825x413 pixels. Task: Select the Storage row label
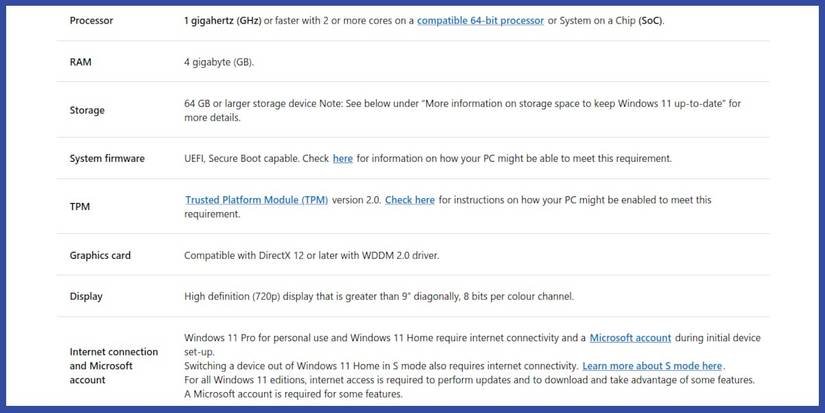tap(87, 110)
